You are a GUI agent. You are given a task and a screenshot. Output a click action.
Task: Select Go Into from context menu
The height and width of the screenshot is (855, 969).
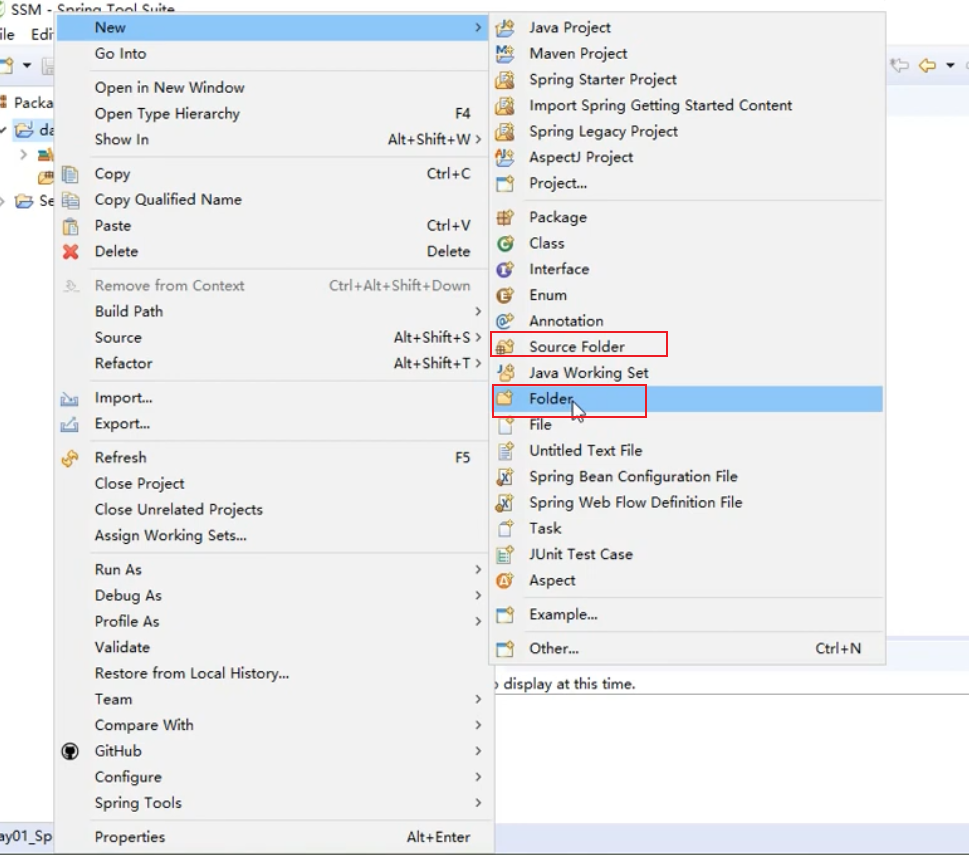coord(271,54)
